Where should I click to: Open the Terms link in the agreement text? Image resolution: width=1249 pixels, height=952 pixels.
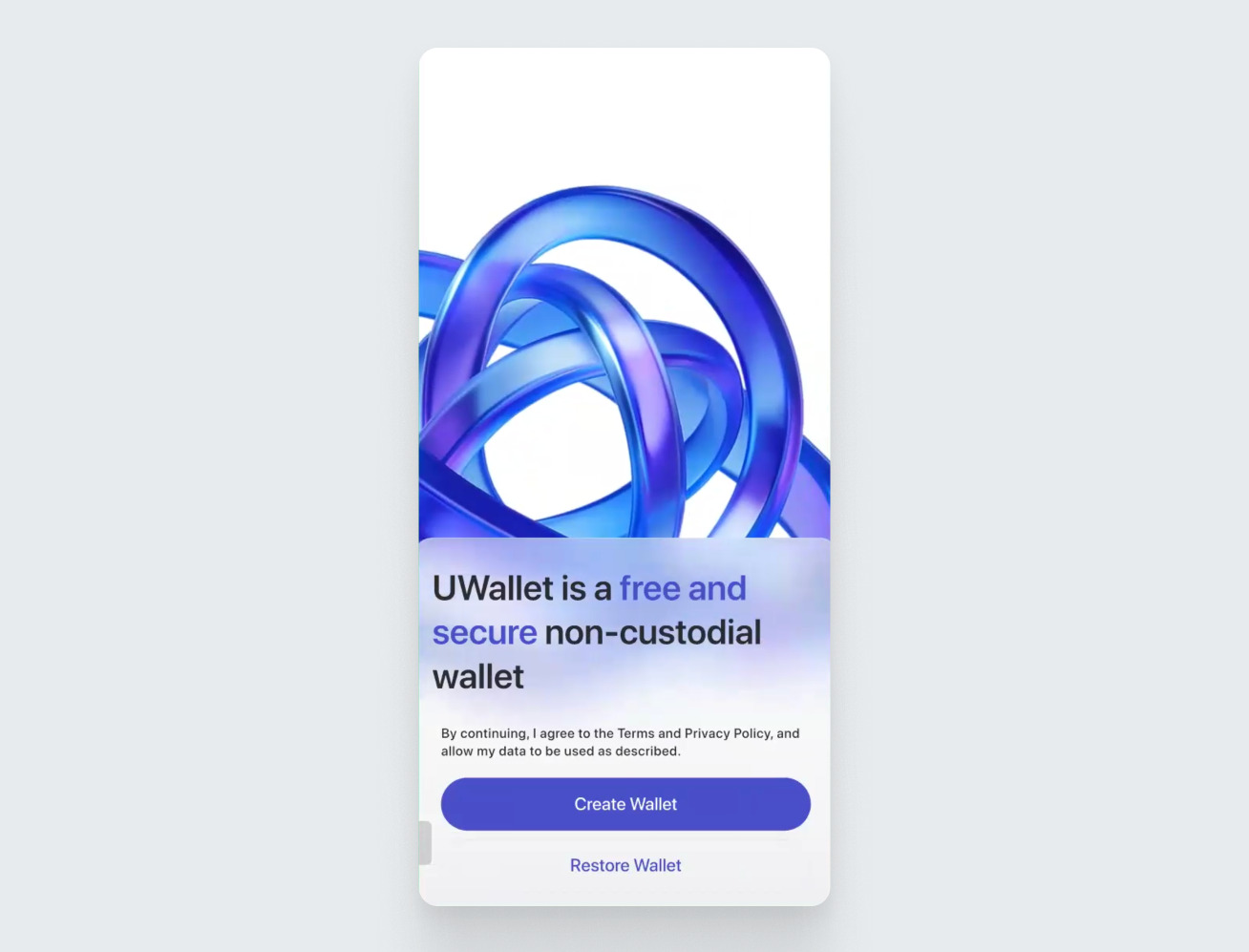coord(636,733)
